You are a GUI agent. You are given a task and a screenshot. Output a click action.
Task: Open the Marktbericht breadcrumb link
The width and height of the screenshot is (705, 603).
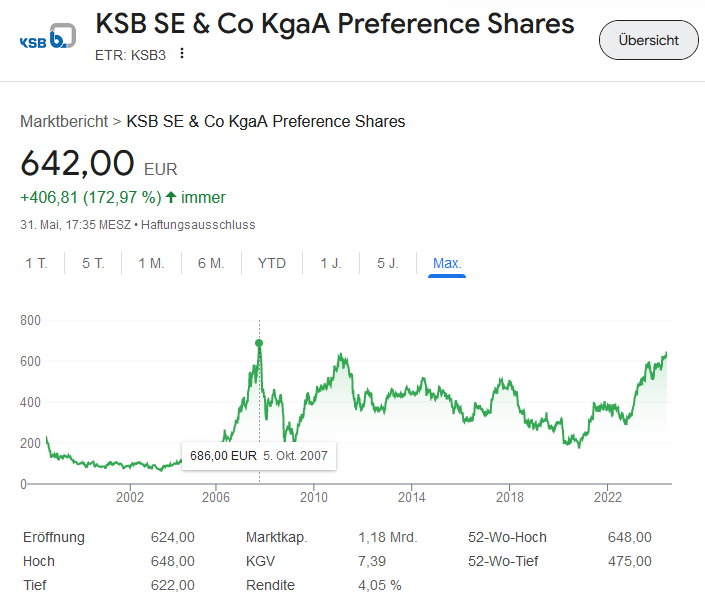(x=64, y=121)
